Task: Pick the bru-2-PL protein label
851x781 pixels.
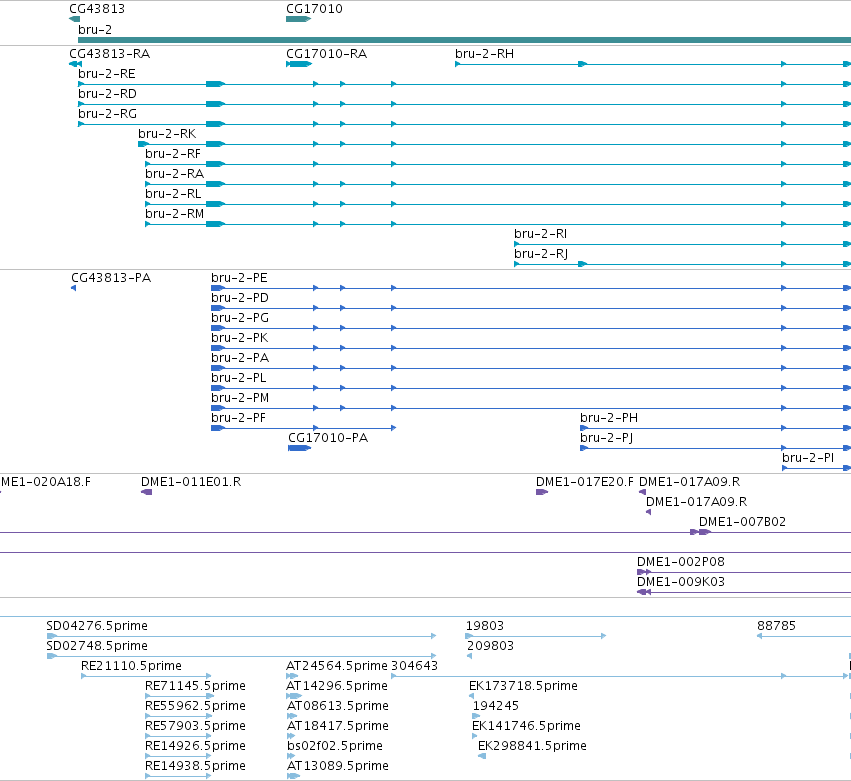Action: point(239,378)
